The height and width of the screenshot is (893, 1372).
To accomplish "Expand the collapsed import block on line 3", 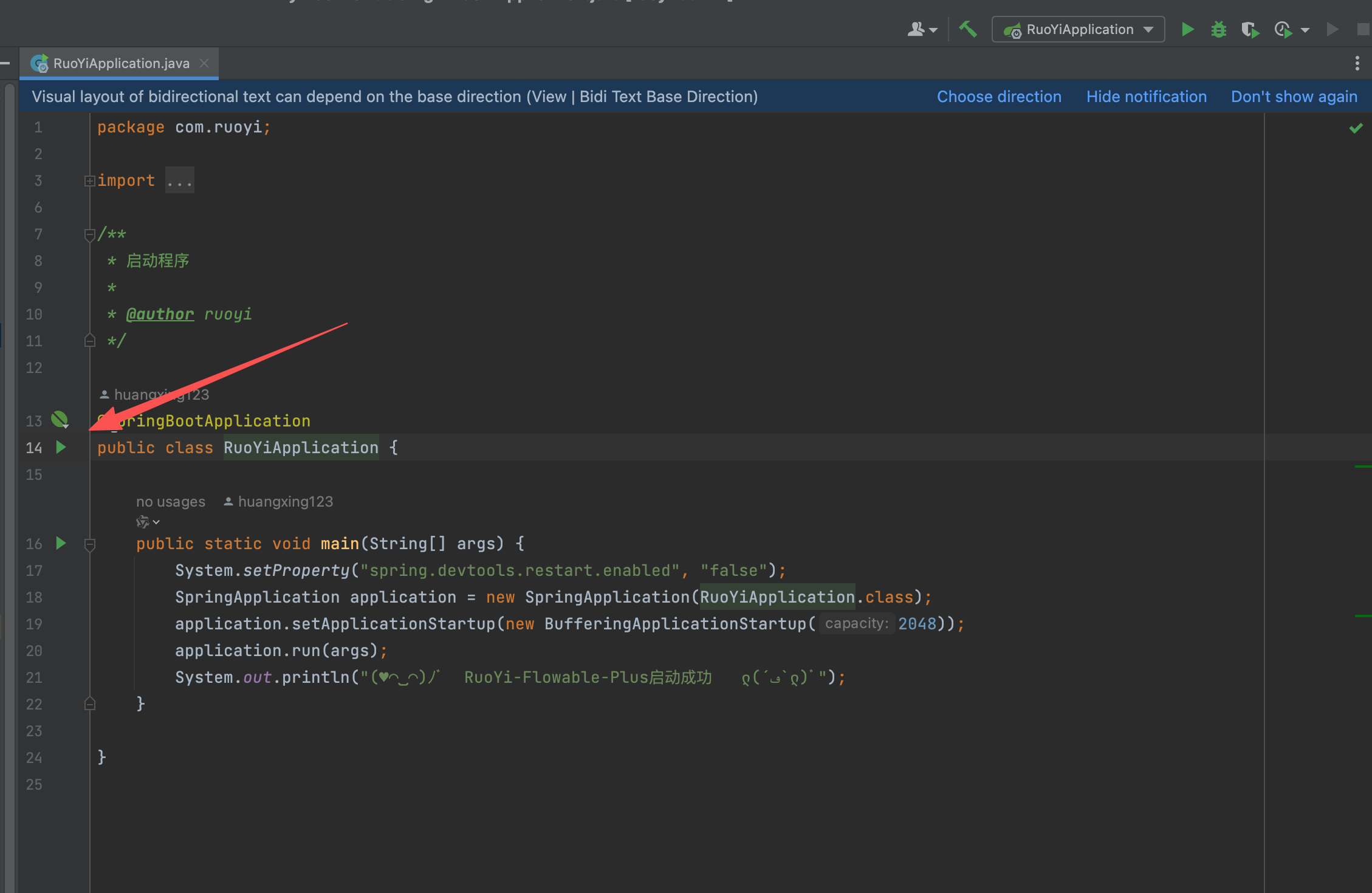I will click(x=89, y=180).
